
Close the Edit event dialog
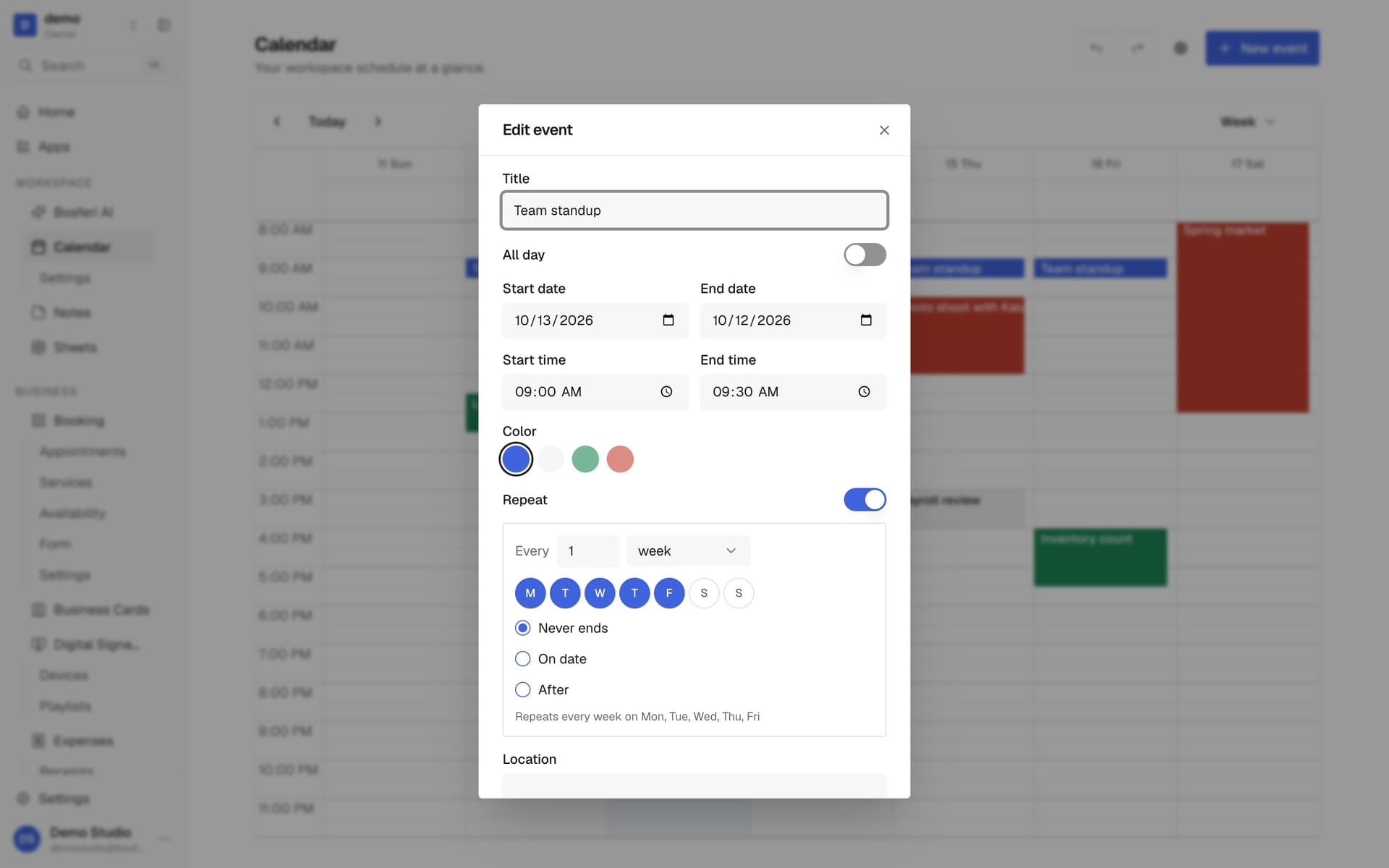(x=884, y=130)
